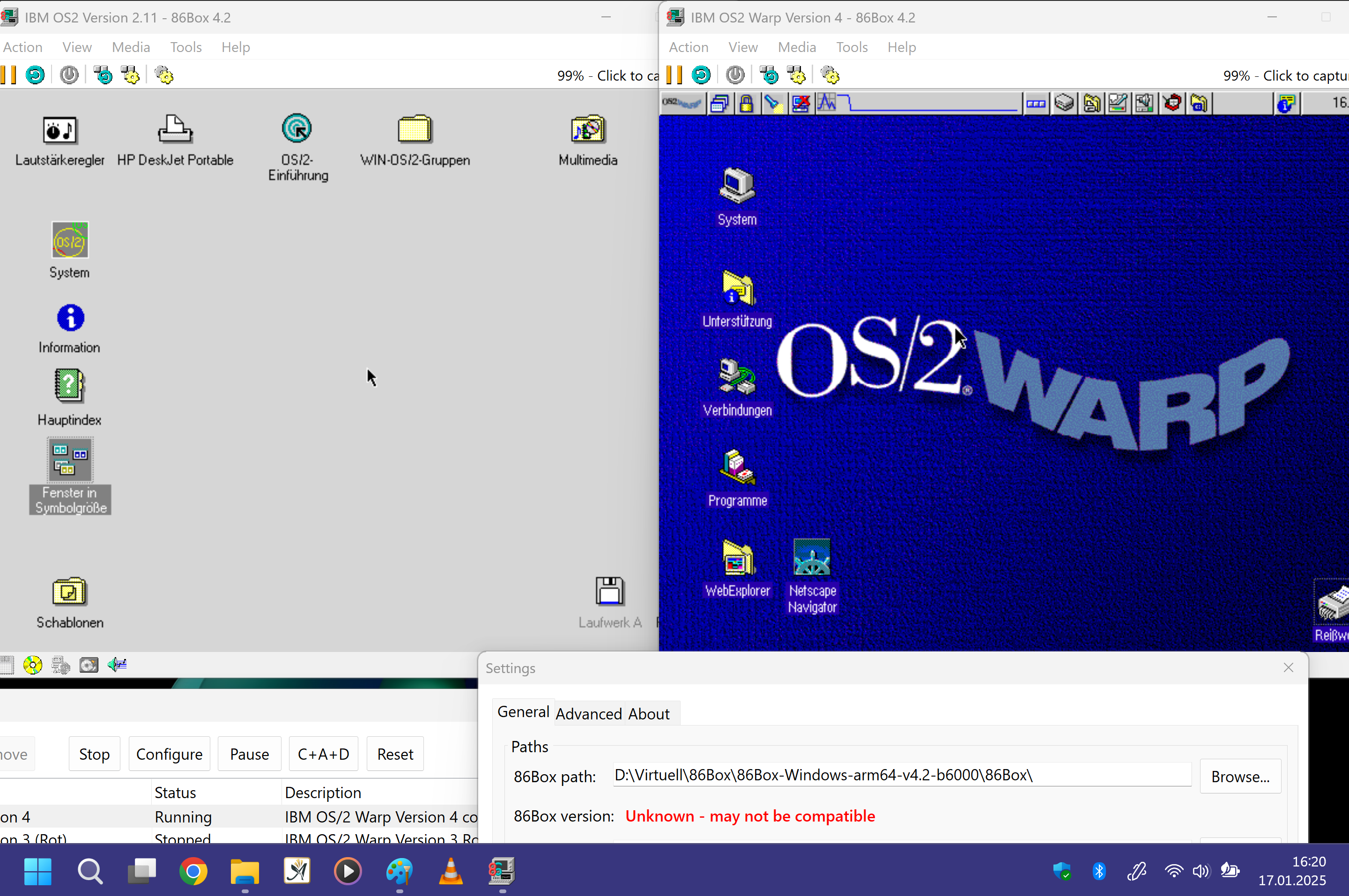The width and height of the screenshot is (1349, 896).
Task: Click the hard disk status bar icon
Action: point(89,665)
